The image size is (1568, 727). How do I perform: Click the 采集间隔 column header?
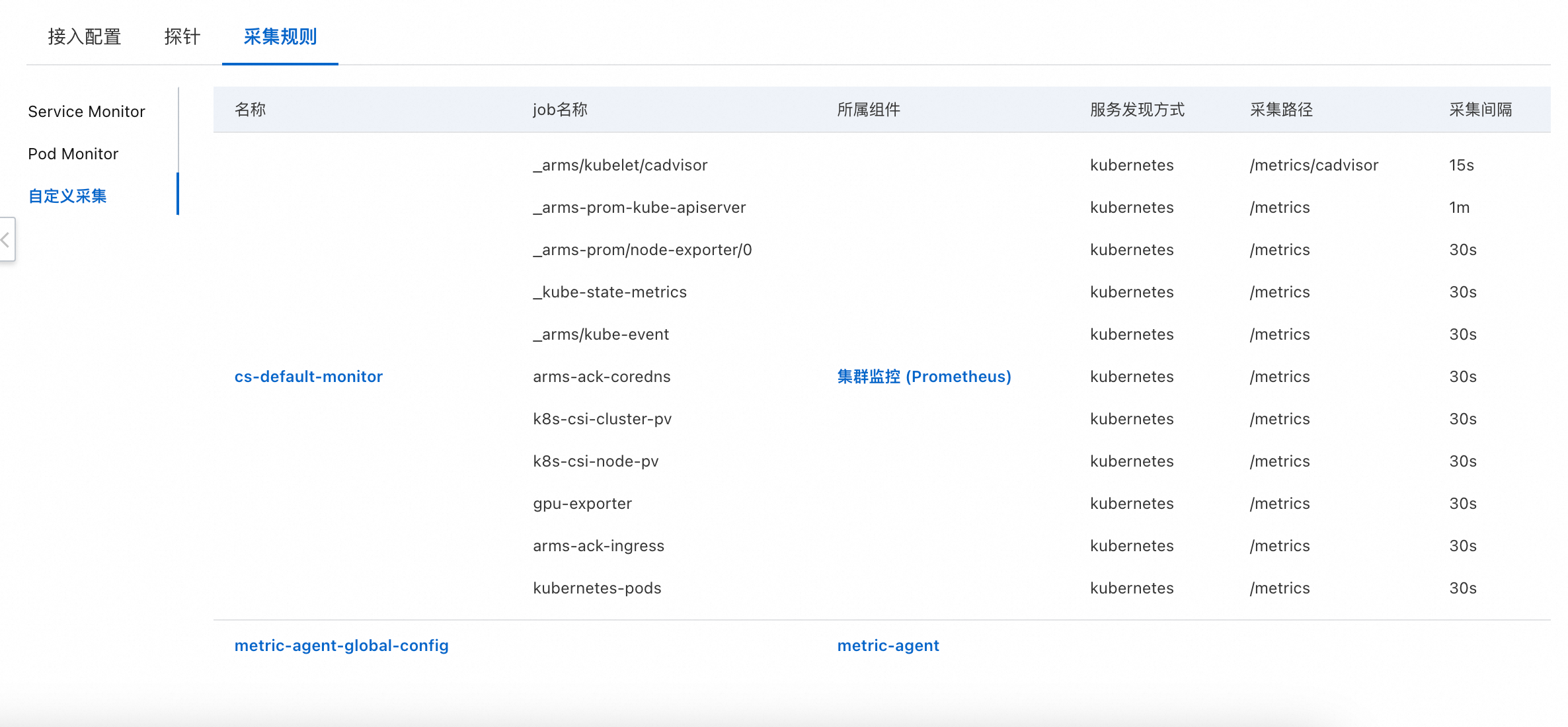[1480, 110]
